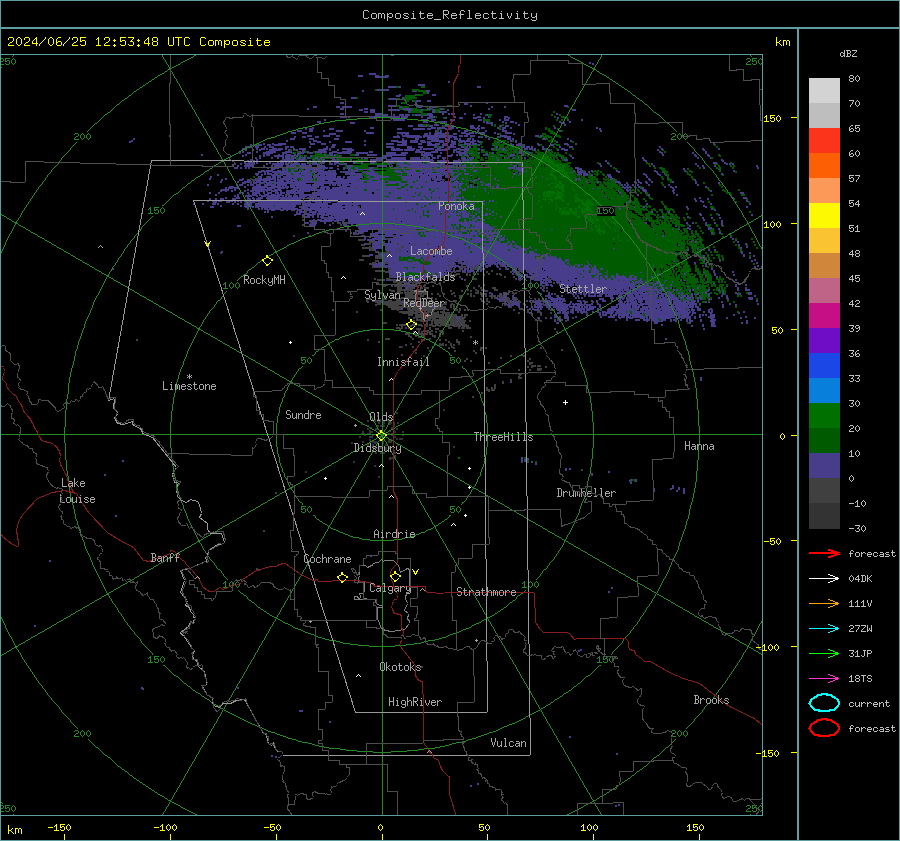Select the yellow diamond marker above Calgary
Image resolution: width=900 pixels, height=841 pixels.
pos(395,576)
